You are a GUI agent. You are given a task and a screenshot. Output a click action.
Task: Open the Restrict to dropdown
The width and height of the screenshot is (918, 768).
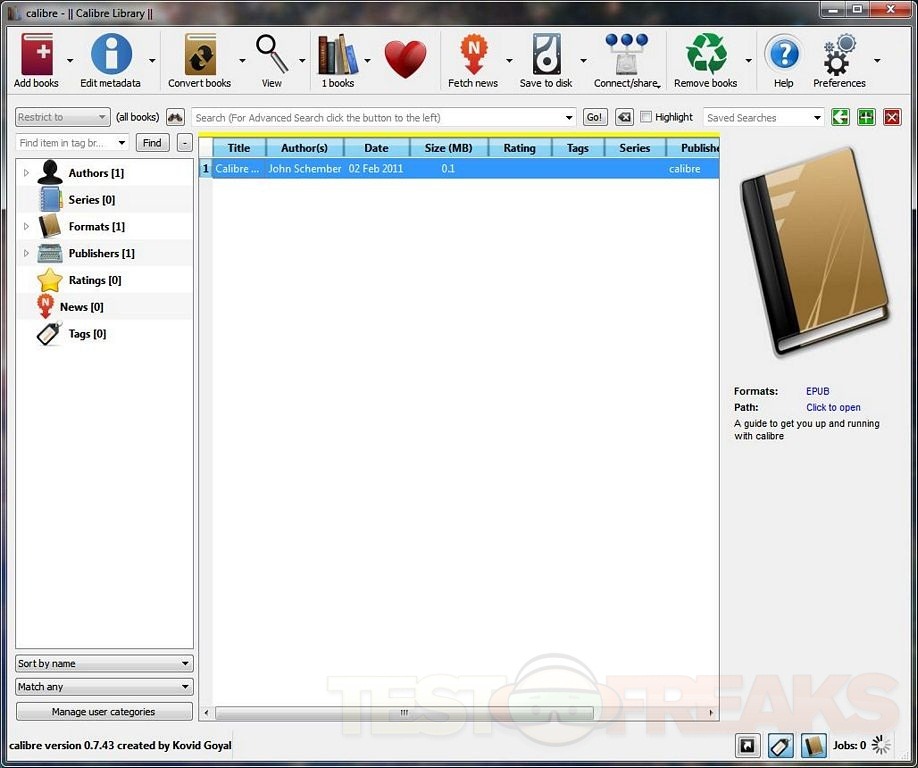[62, 117]
